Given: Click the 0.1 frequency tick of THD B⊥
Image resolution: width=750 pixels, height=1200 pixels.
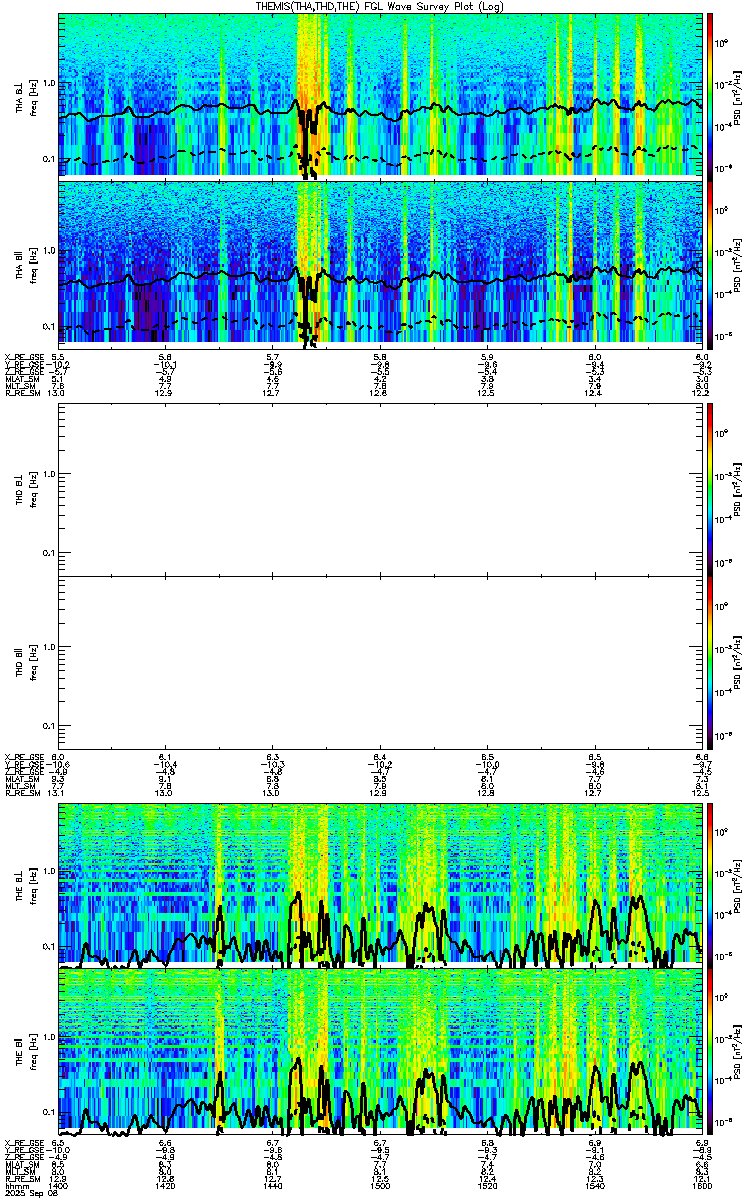Looking at the screenshot, I should (48, 552).
